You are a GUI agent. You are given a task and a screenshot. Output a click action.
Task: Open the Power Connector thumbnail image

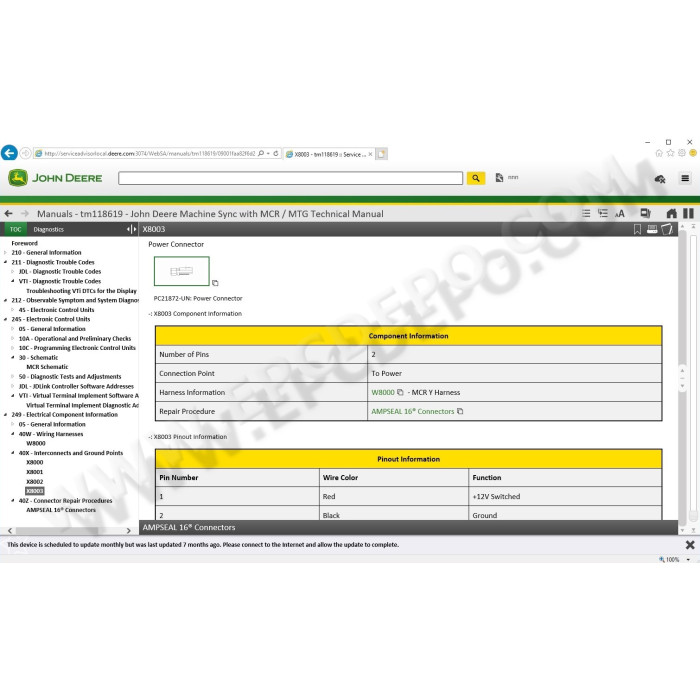pos(182,271)
